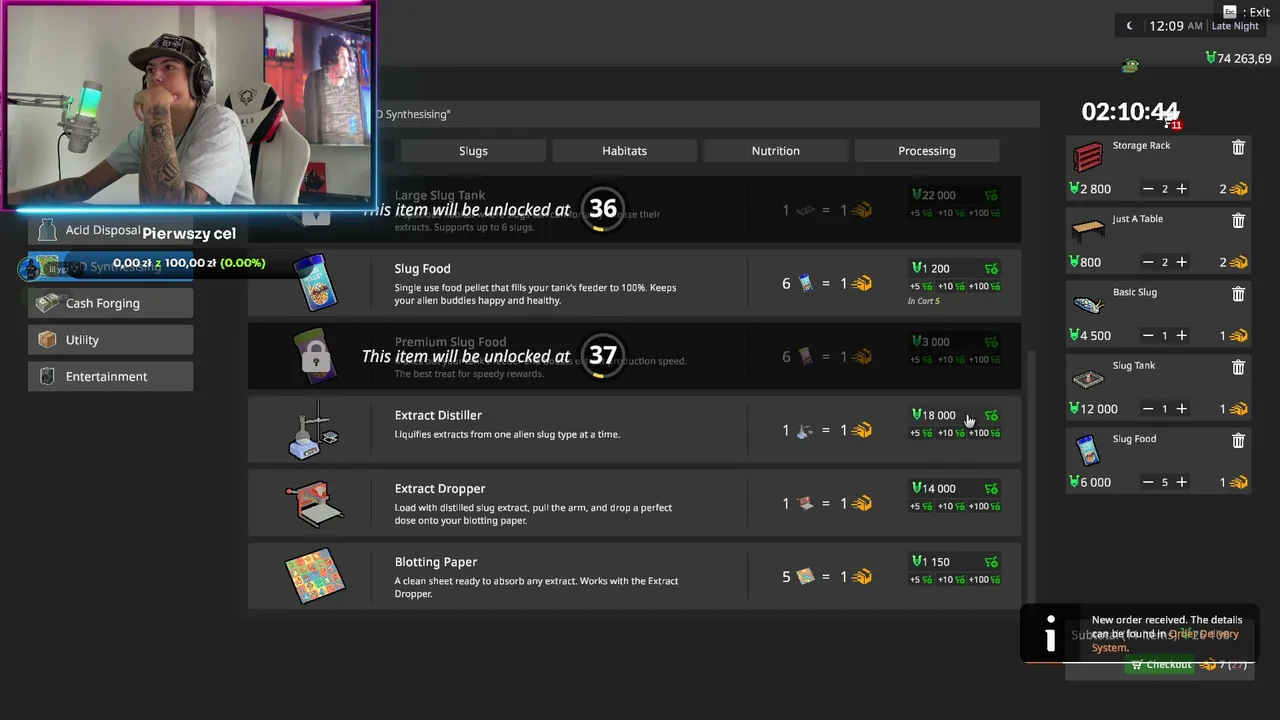
Task: Add +5 Extract Droppers to cart
Action: [x=920, y=506]
